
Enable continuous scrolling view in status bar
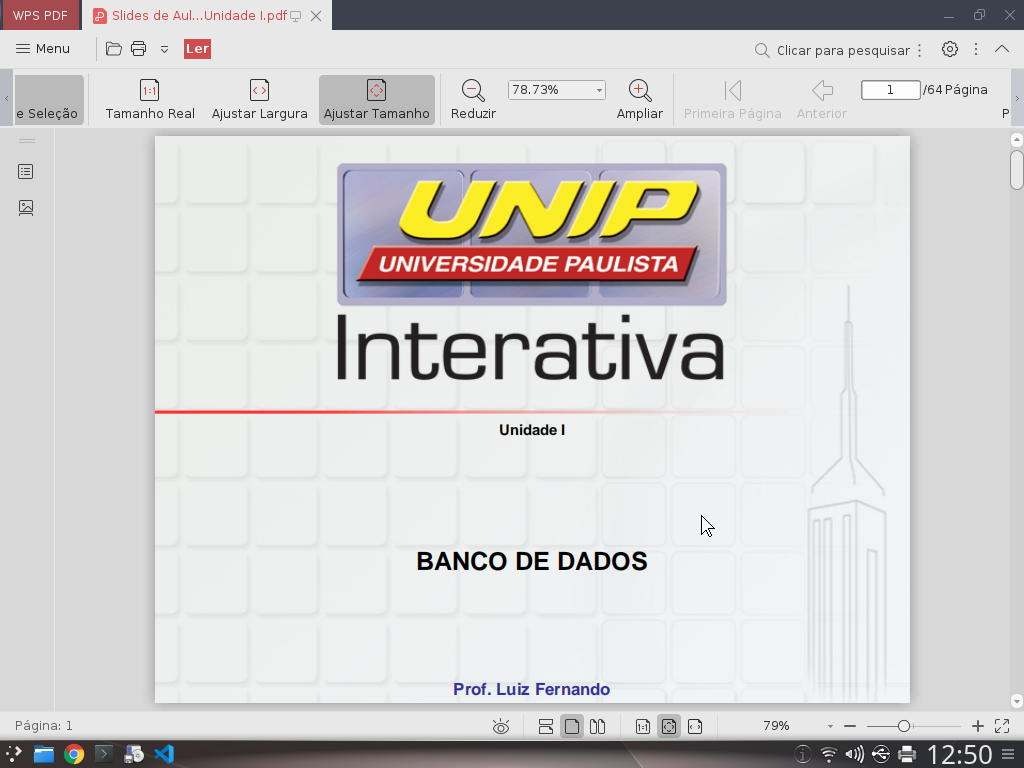point(546,726)
